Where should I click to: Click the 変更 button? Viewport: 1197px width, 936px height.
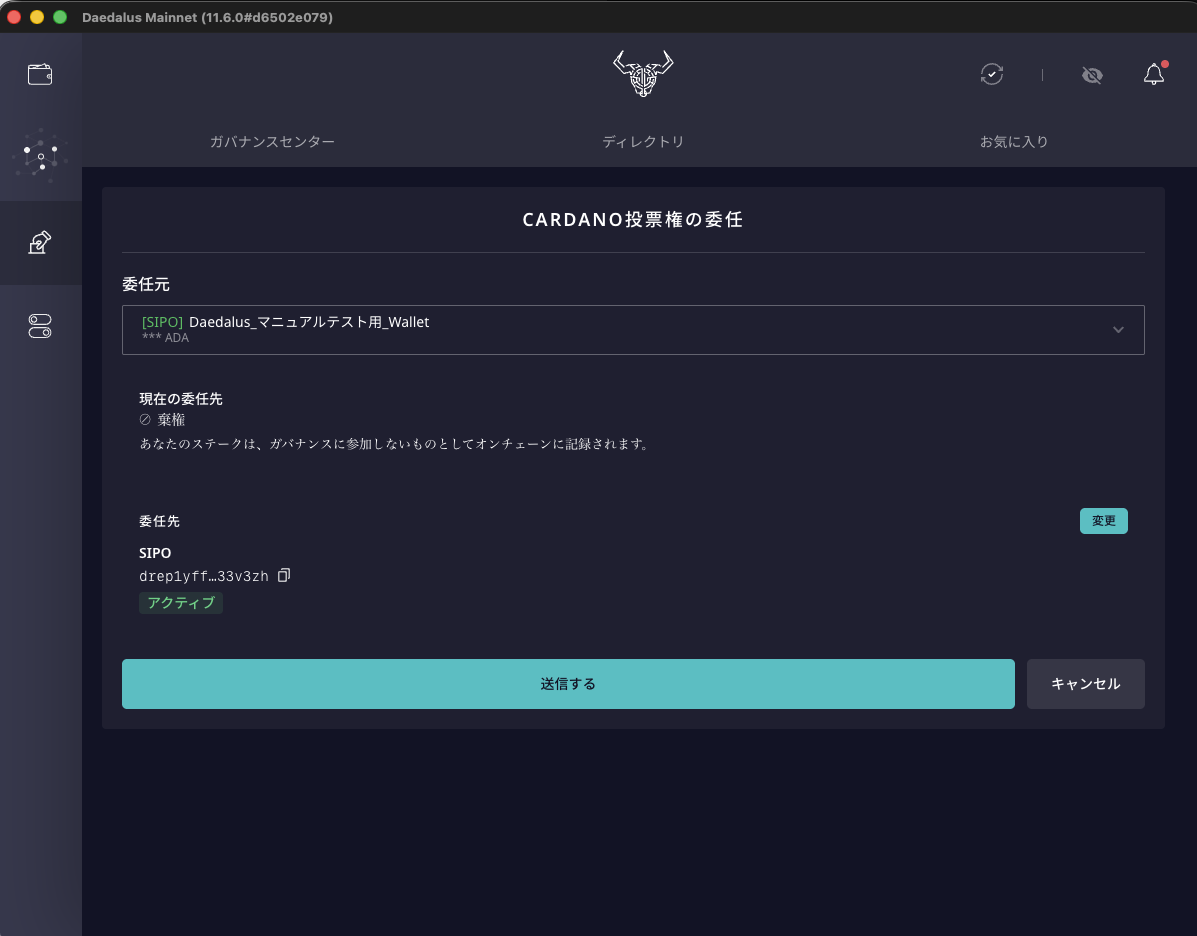pyautogui.click(x=1103, y=521)
